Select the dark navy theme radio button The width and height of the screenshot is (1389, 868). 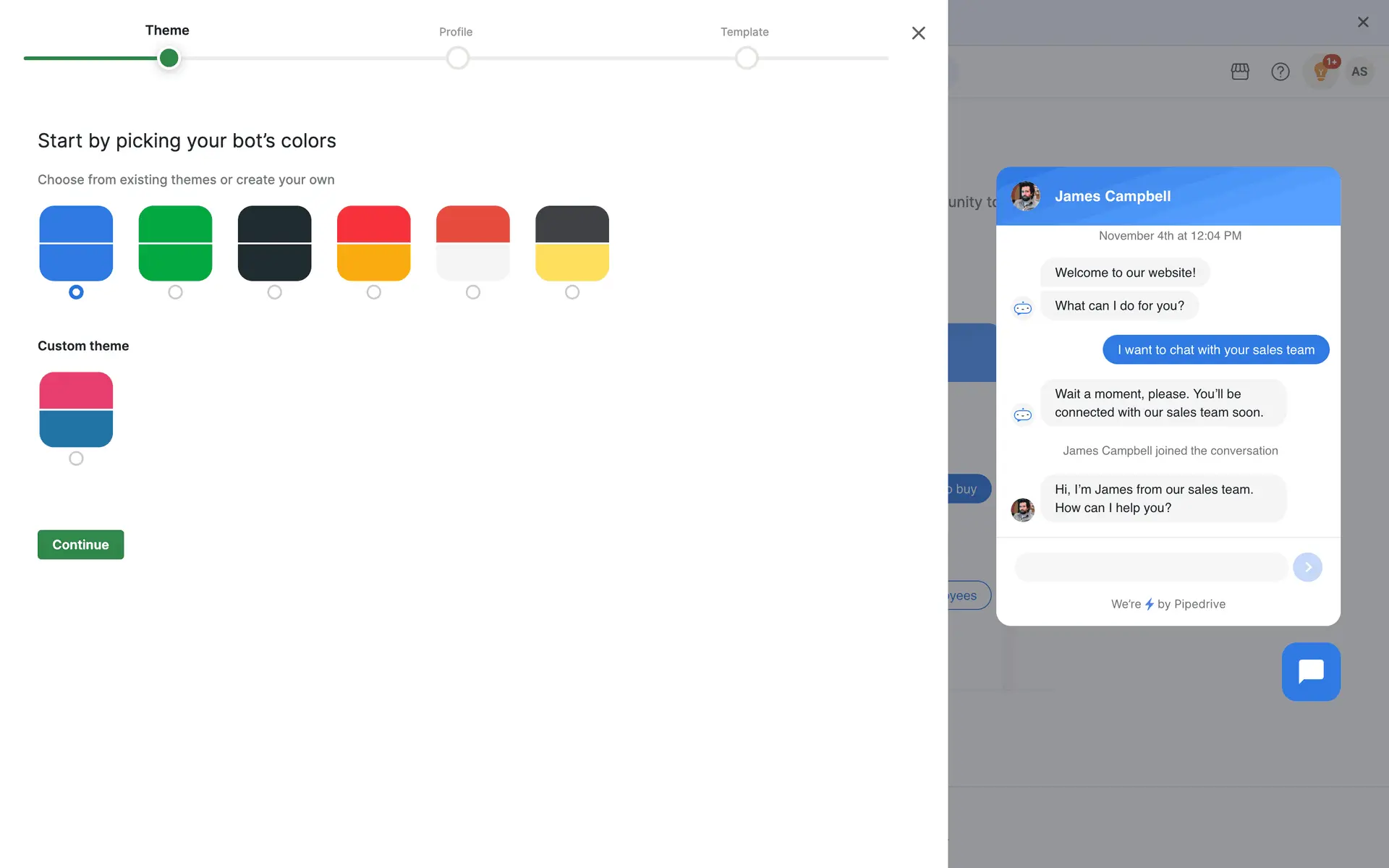click(274, 292)
